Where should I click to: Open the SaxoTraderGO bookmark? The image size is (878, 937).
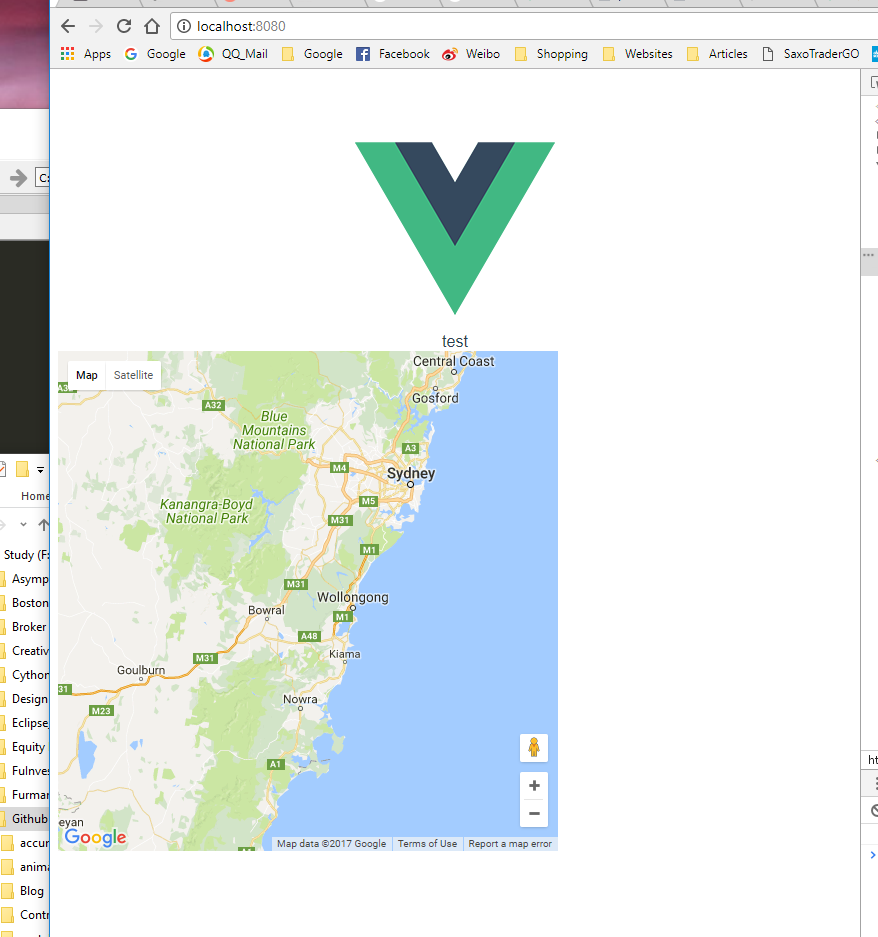coord(810,54)
